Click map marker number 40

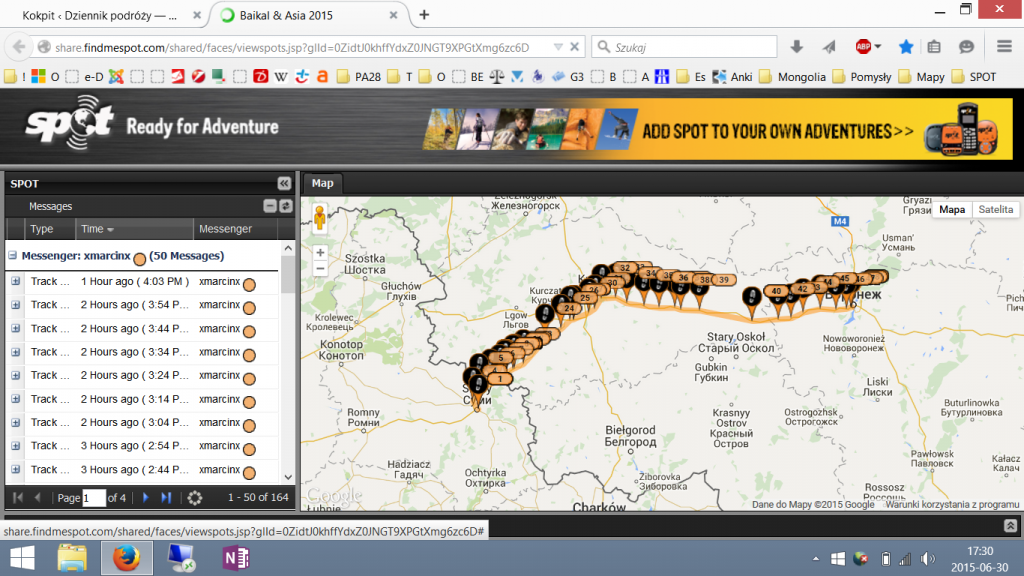coord(776,291)
